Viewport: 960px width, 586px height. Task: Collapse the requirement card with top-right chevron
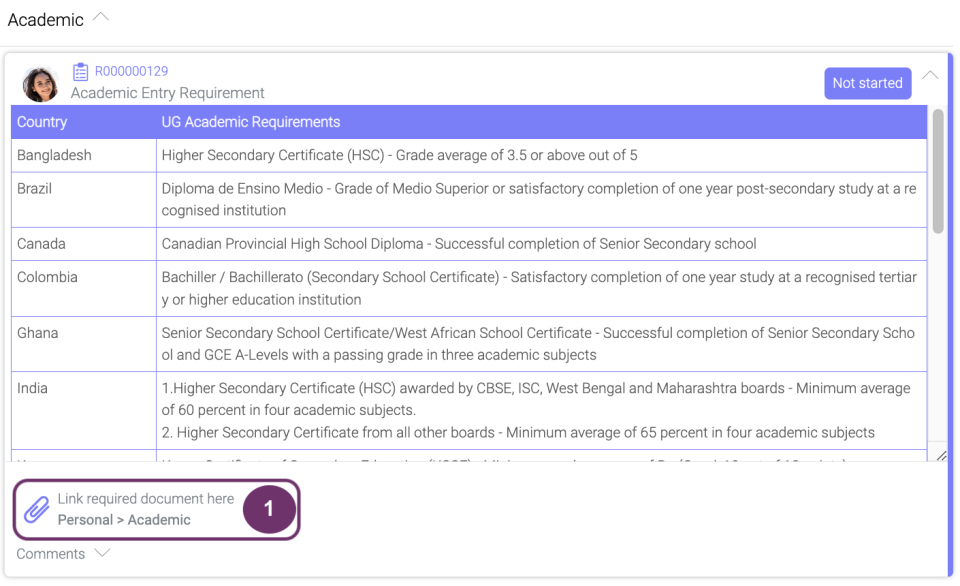930,75
